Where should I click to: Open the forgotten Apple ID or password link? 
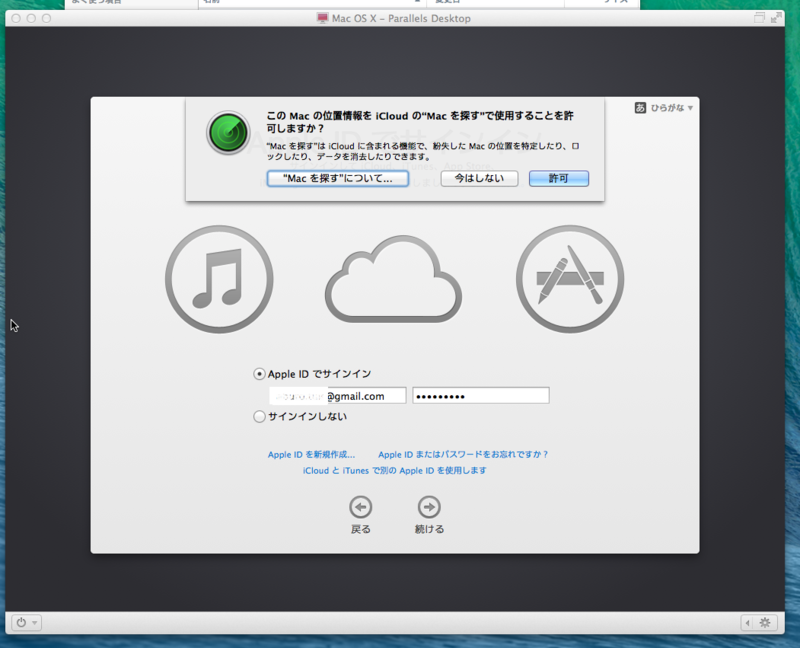(462, 453)
